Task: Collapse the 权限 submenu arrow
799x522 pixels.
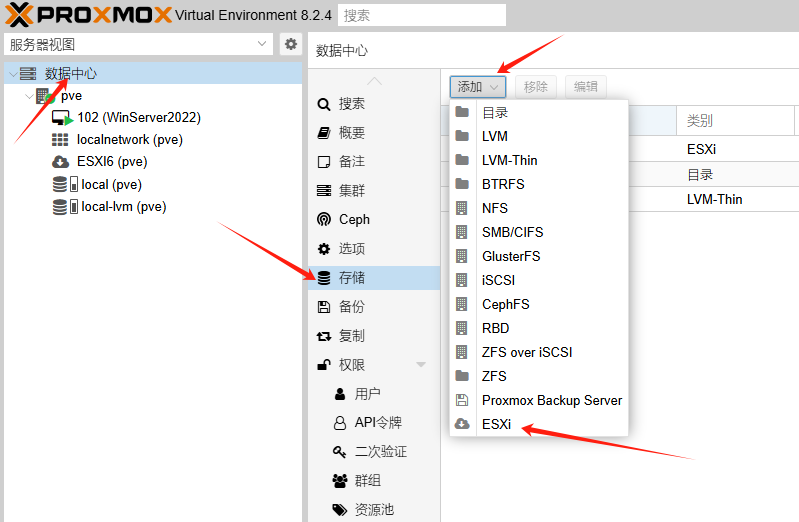Action: point(421,365)
